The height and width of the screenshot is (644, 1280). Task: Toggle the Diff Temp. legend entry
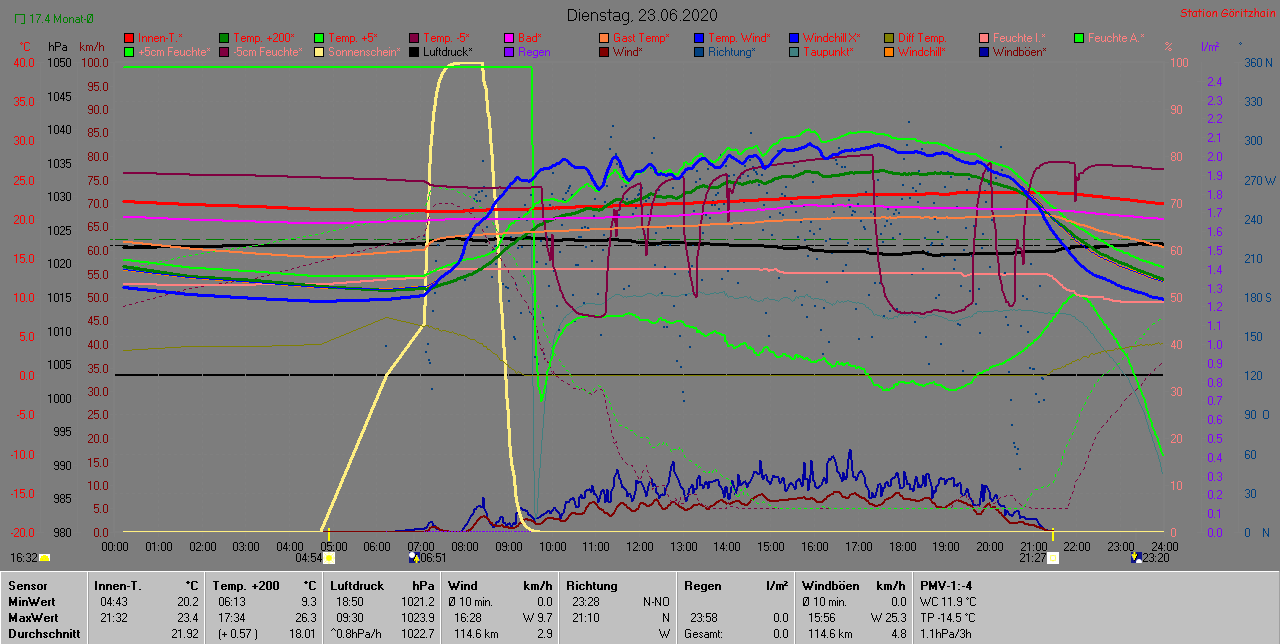tap(916, 38)
